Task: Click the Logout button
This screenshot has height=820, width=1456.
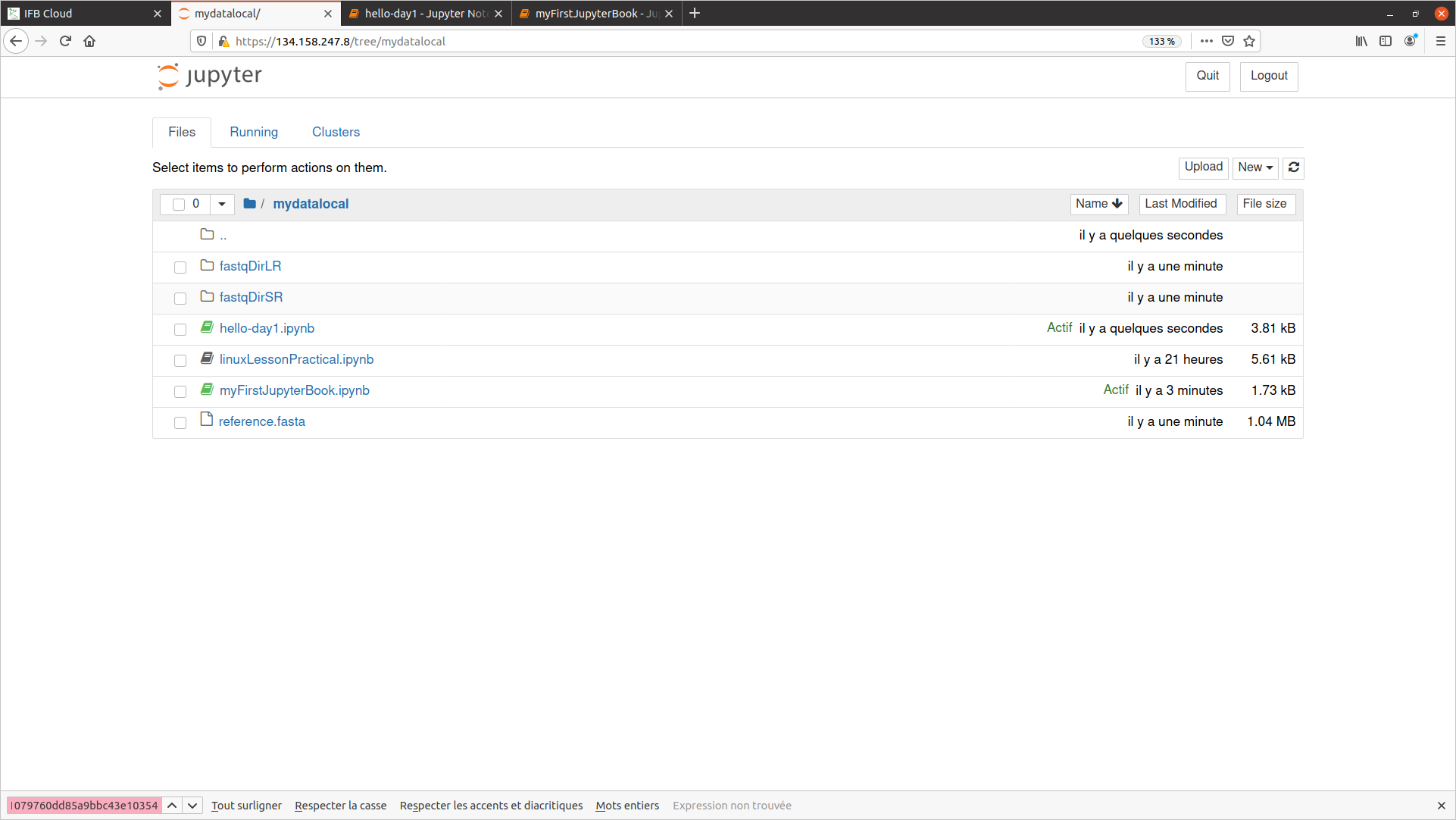Action: (1269, 76)
